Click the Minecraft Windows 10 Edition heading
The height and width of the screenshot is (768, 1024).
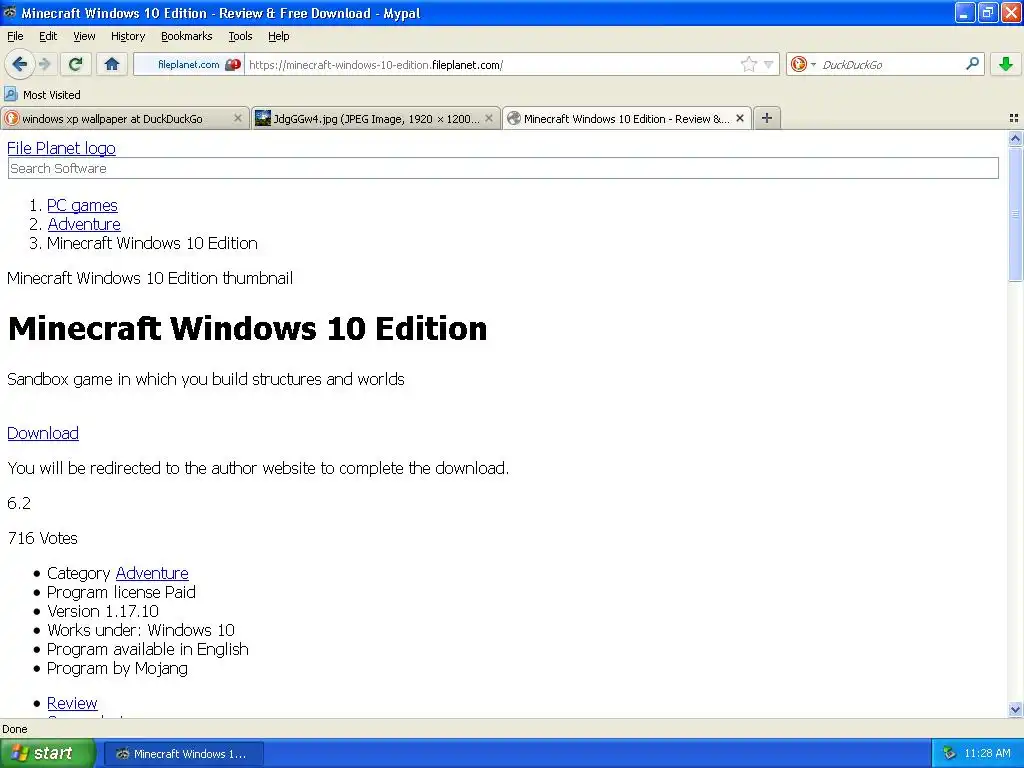point(248,328)
